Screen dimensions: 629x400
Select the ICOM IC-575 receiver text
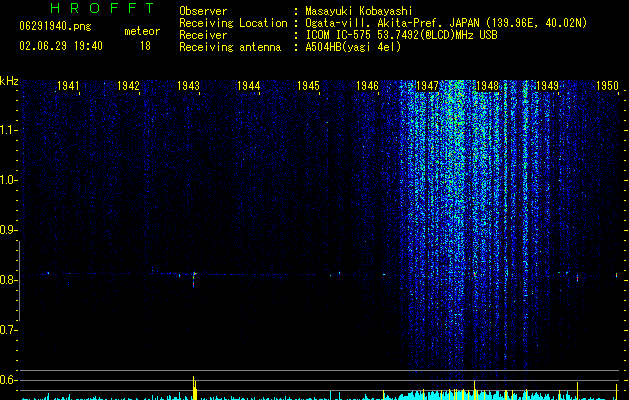[401, 35]
